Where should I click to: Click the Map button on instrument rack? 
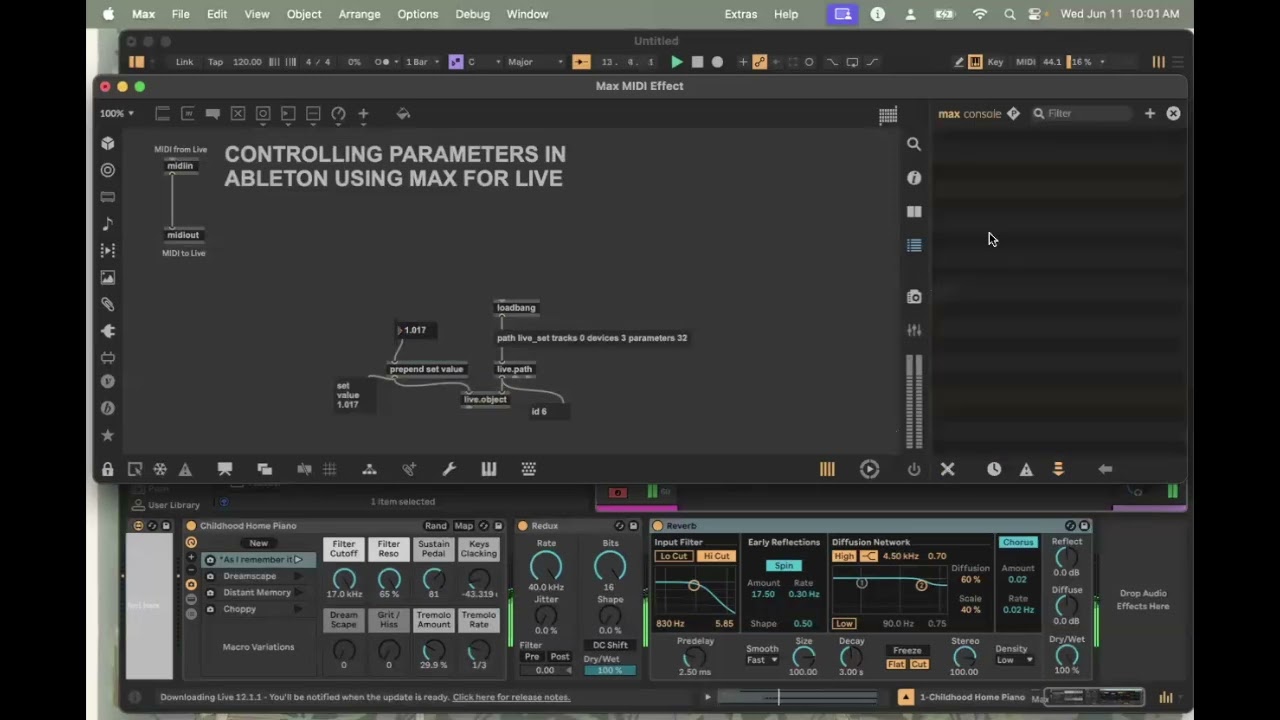click(x=464, y=526)
